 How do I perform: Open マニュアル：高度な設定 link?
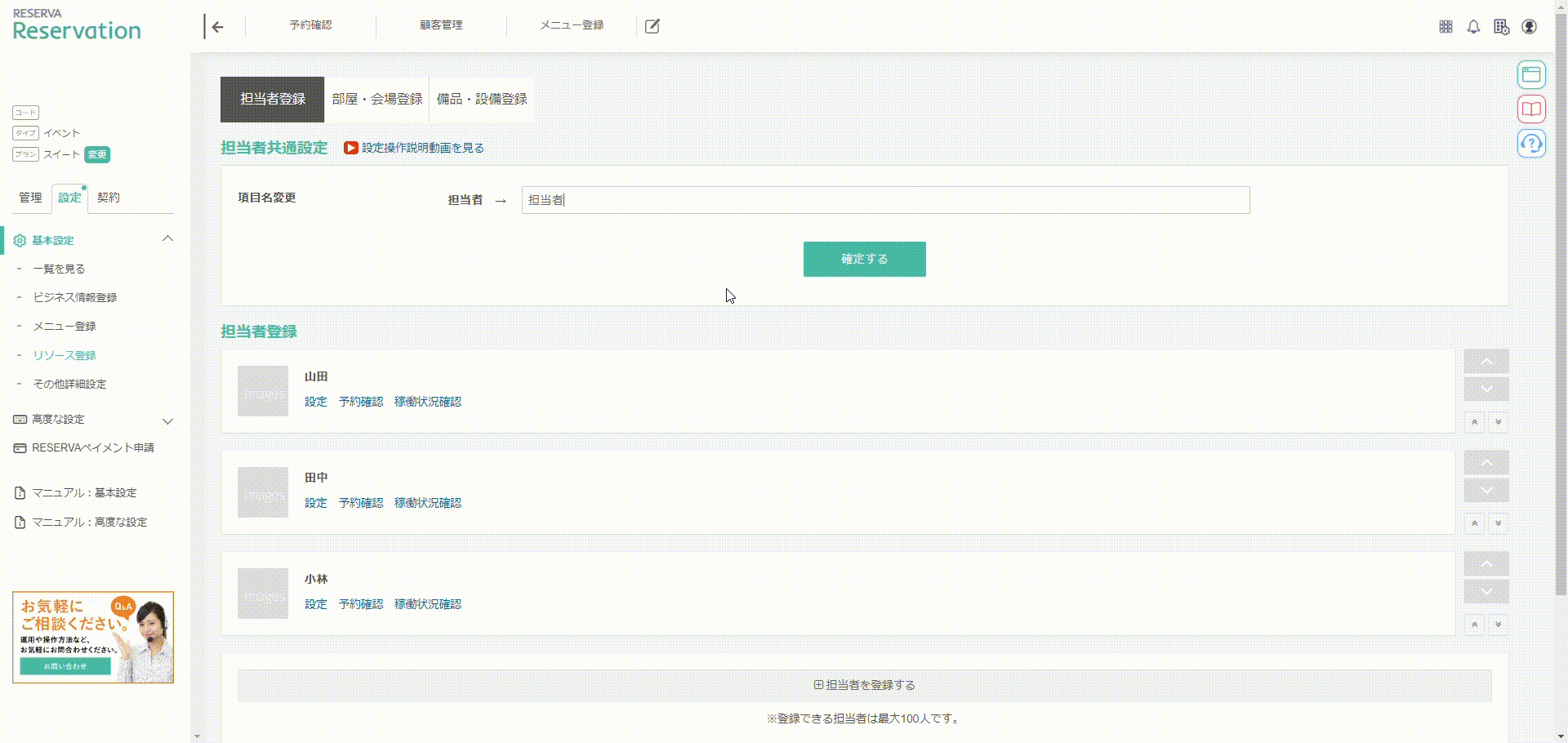[x=81, y=523]
